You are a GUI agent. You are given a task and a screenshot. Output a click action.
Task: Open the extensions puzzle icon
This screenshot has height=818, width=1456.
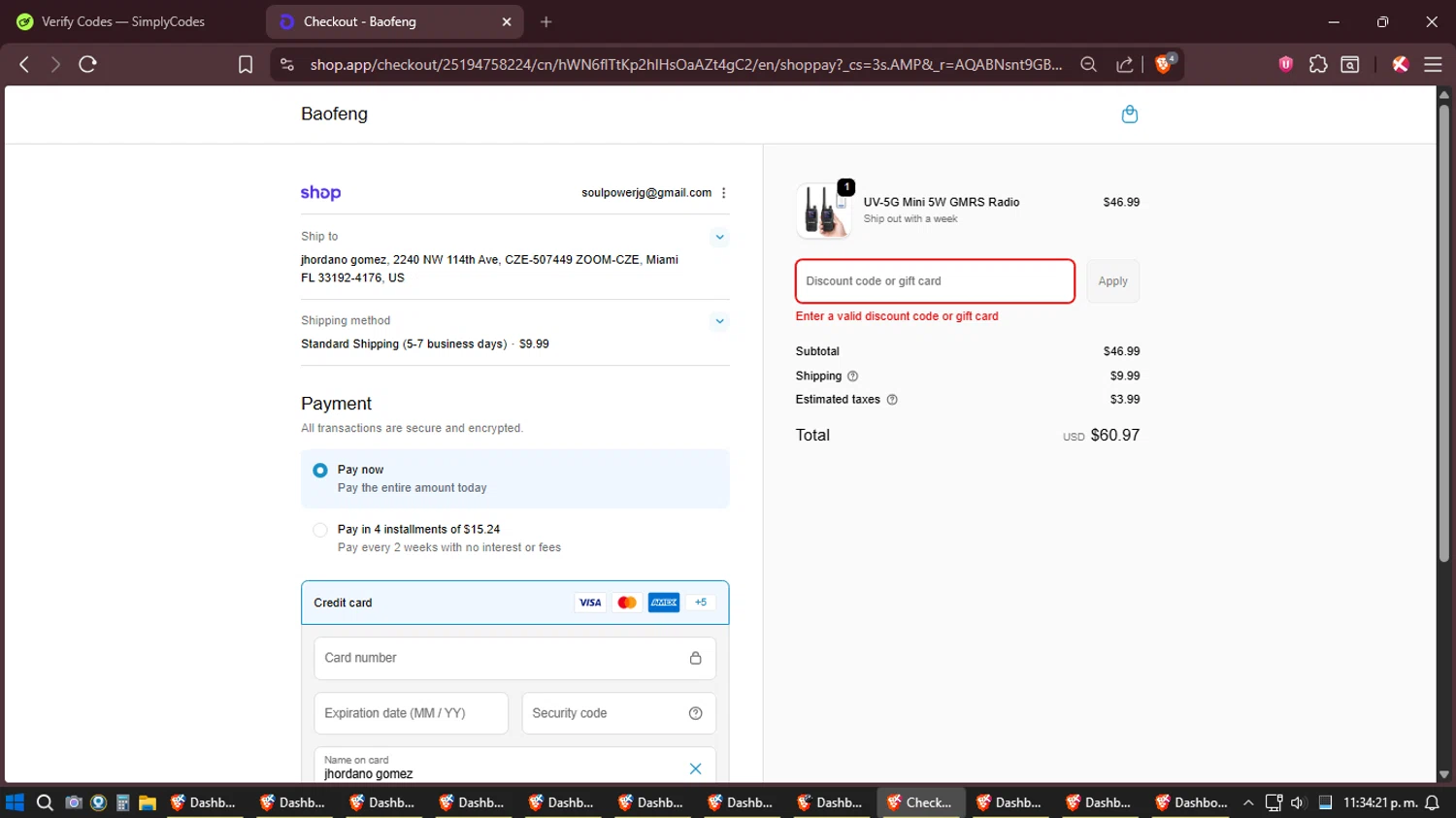coord(1318,64)
